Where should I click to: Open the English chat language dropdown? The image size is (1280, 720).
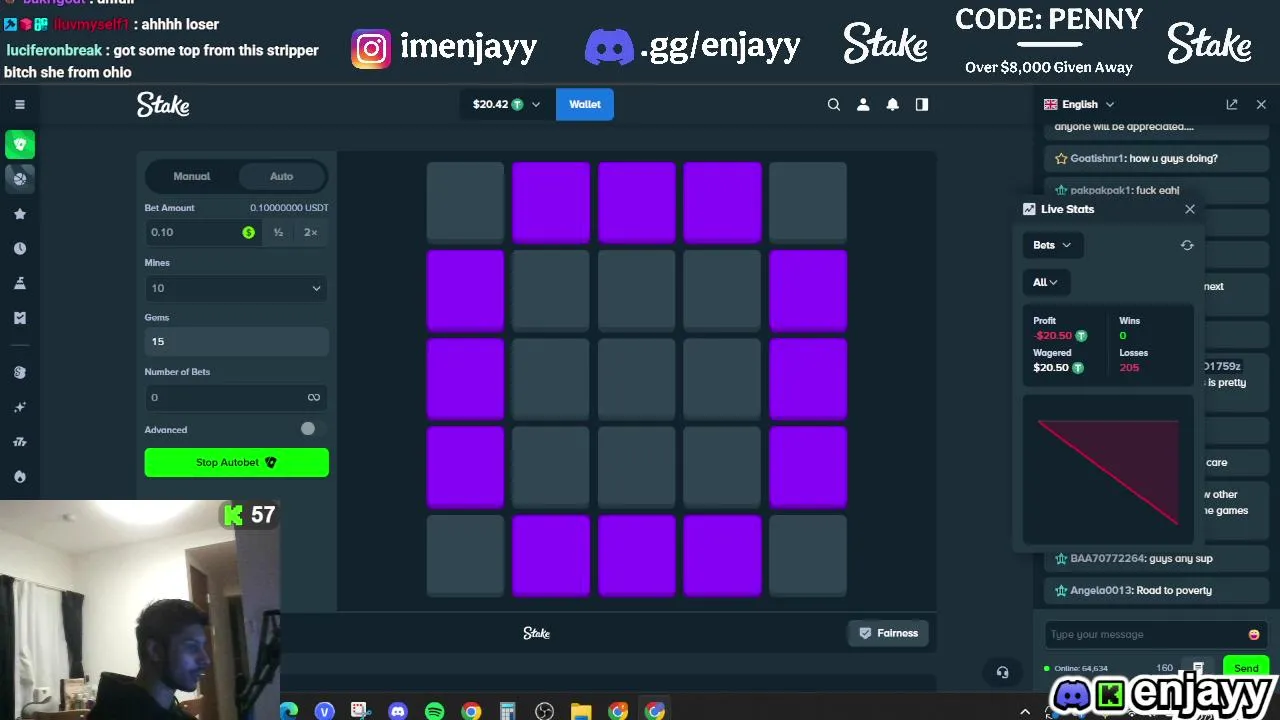coord(1079,104)
